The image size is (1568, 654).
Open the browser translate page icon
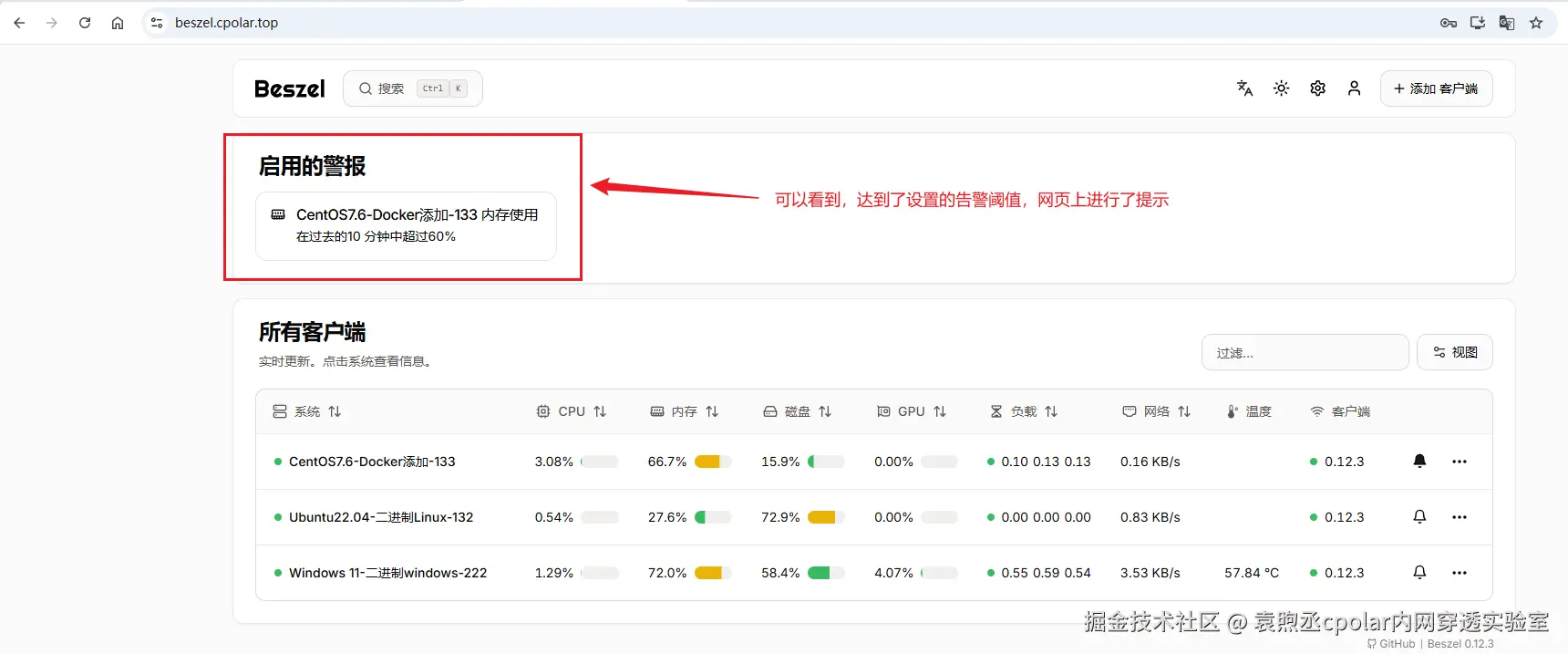[x=1507, y=23]
